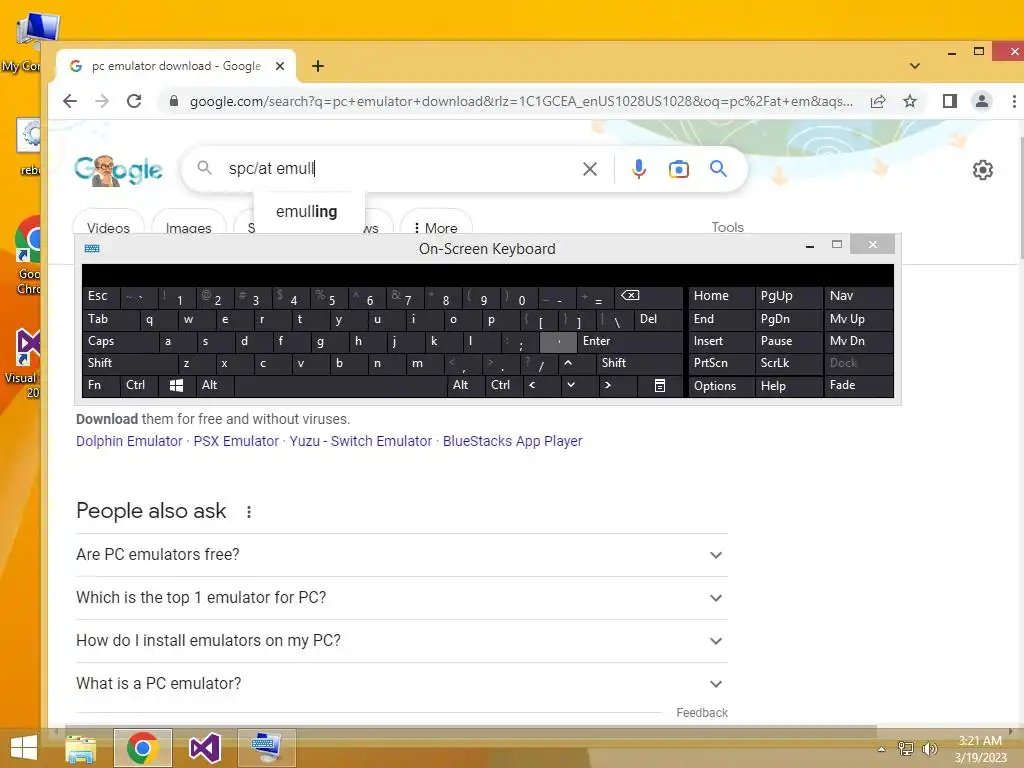Open the BlueStacks App Player link
Image resolution: width=1024 pixels, height=768 pixels.
coord(513,441)
